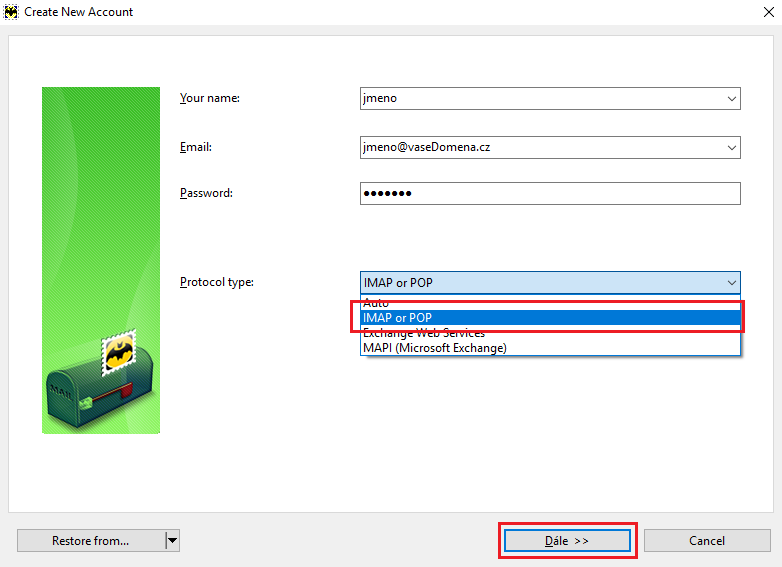The image size is (782, 567).
Task: Click the bat stamp above the mailbox
Action: [x=119, y=354]
